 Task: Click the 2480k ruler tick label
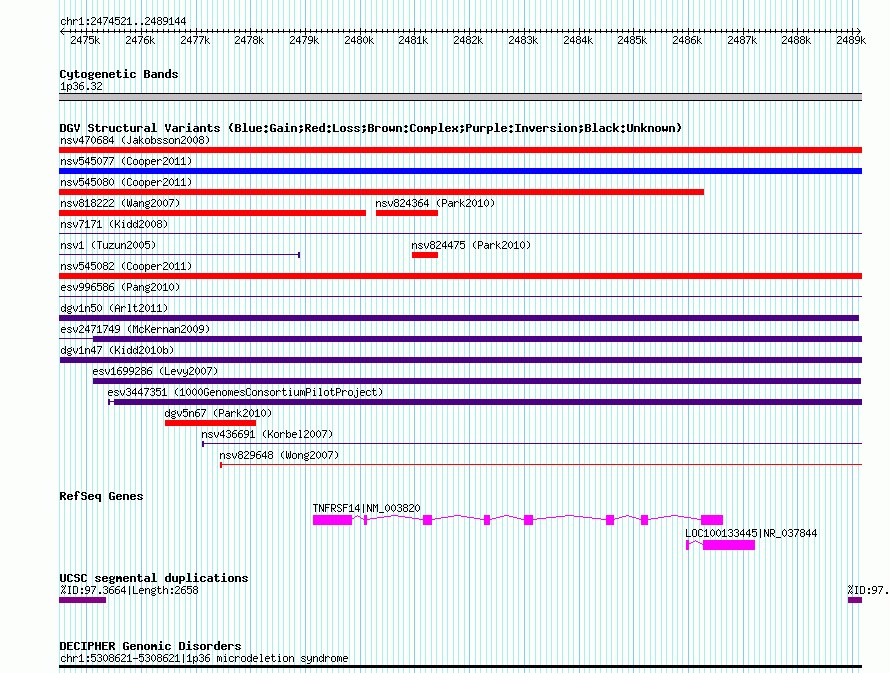point(359,40)
